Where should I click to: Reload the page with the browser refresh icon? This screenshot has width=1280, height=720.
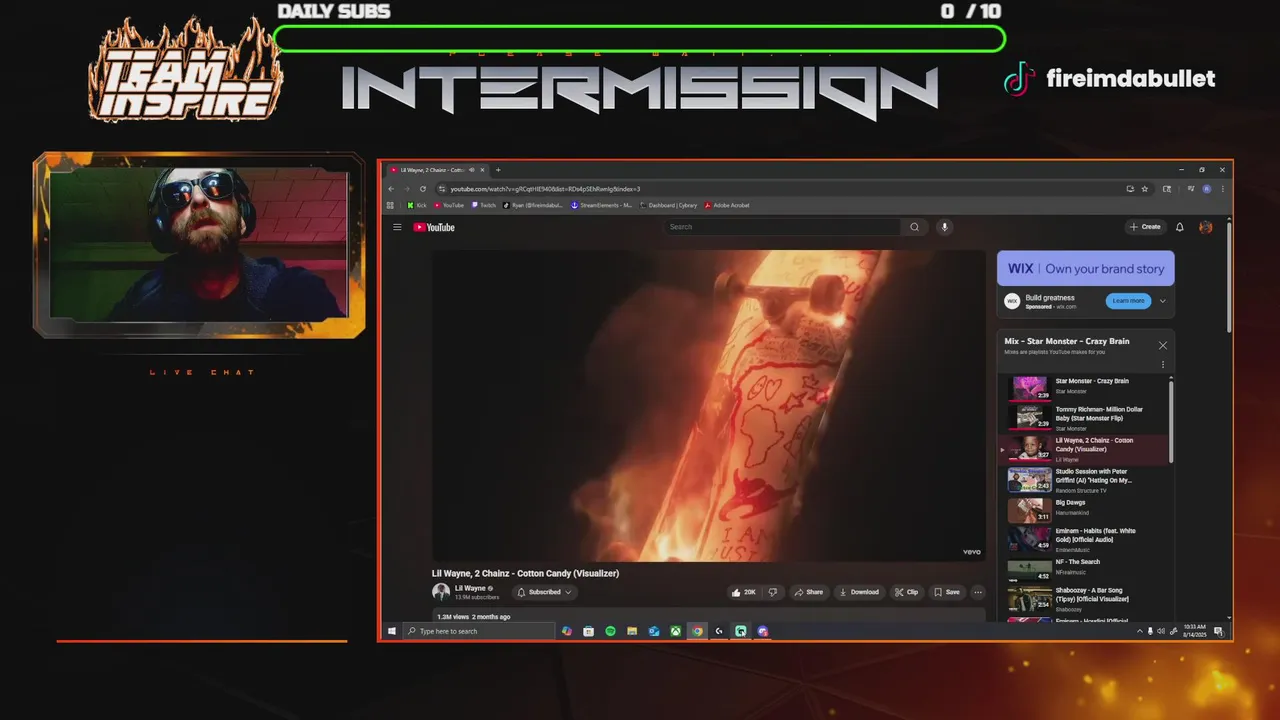pos(423,189)
